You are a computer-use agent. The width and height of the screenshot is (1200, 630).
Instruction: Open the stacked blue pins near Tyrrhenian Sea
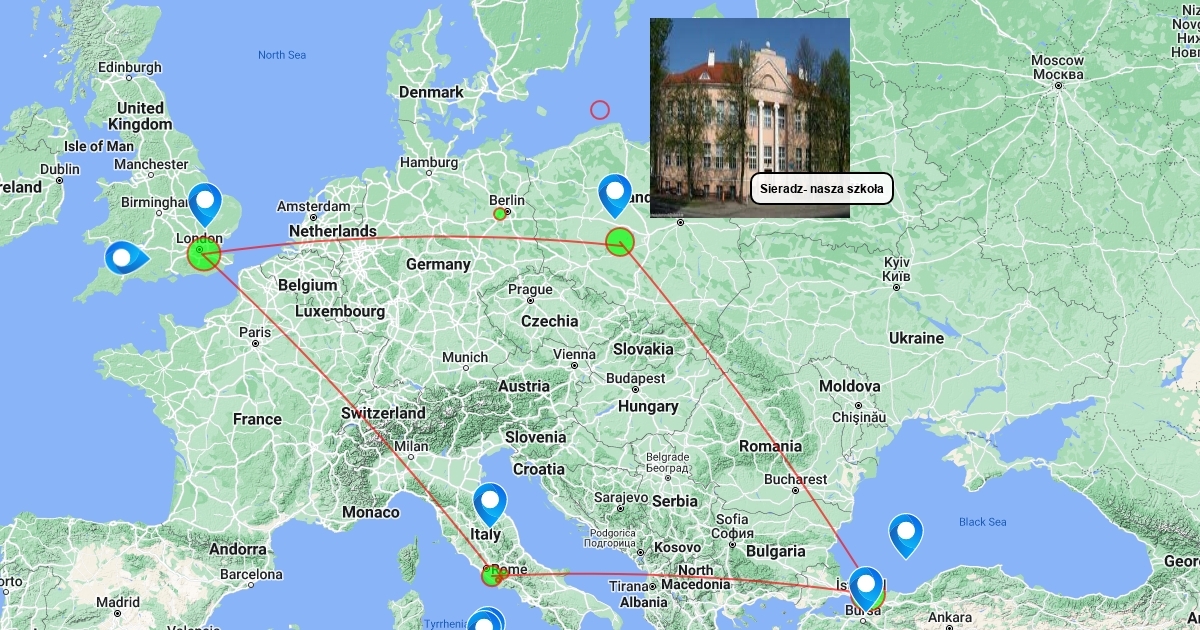487,620
